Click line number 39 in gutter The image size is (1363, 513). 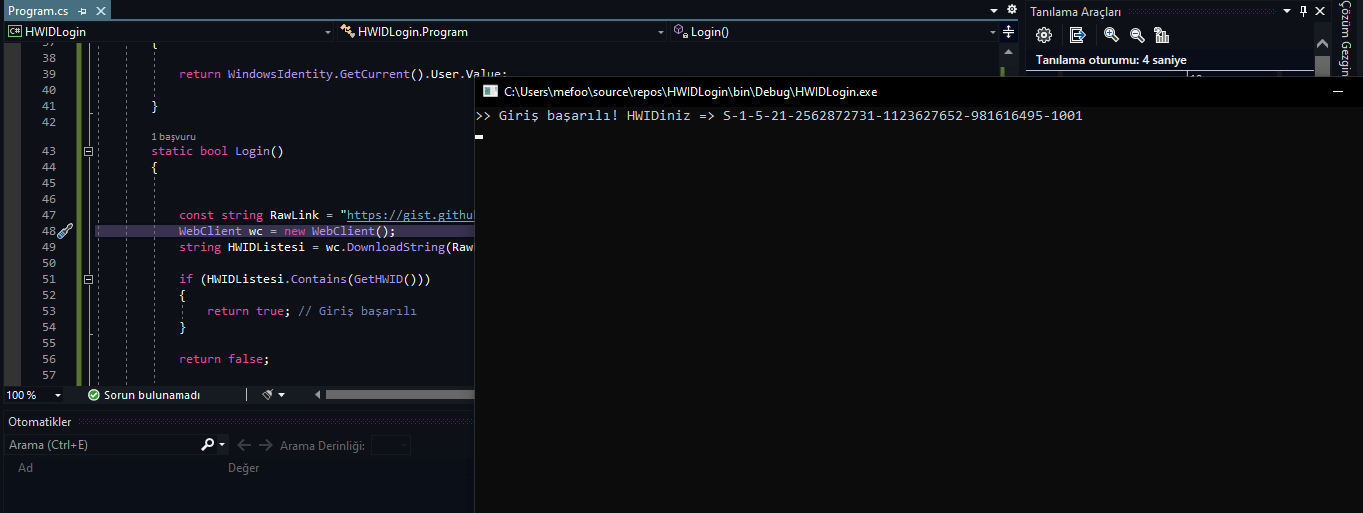[49, 74]
